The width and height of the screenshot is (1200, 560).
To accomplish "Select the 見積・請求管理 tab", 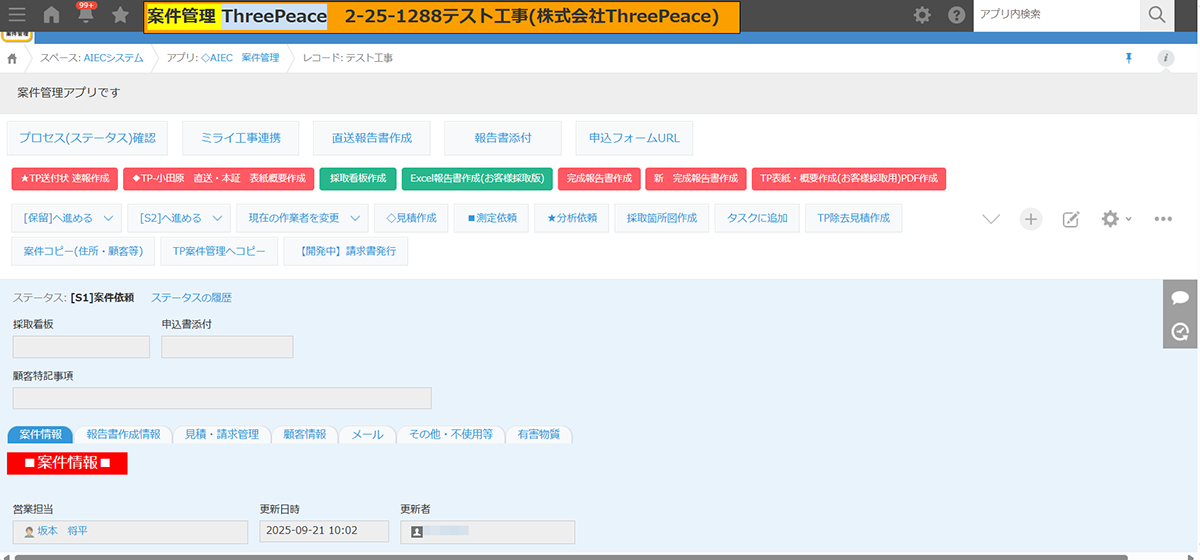I will [221, 435].
